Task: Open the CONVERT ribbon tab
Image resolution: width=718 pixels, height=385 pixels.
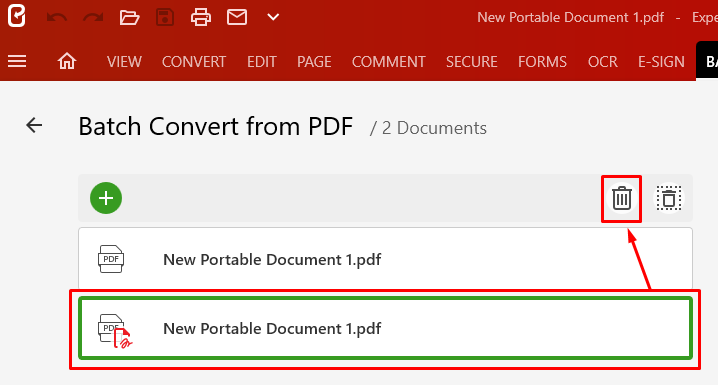Action: point(194,62)
